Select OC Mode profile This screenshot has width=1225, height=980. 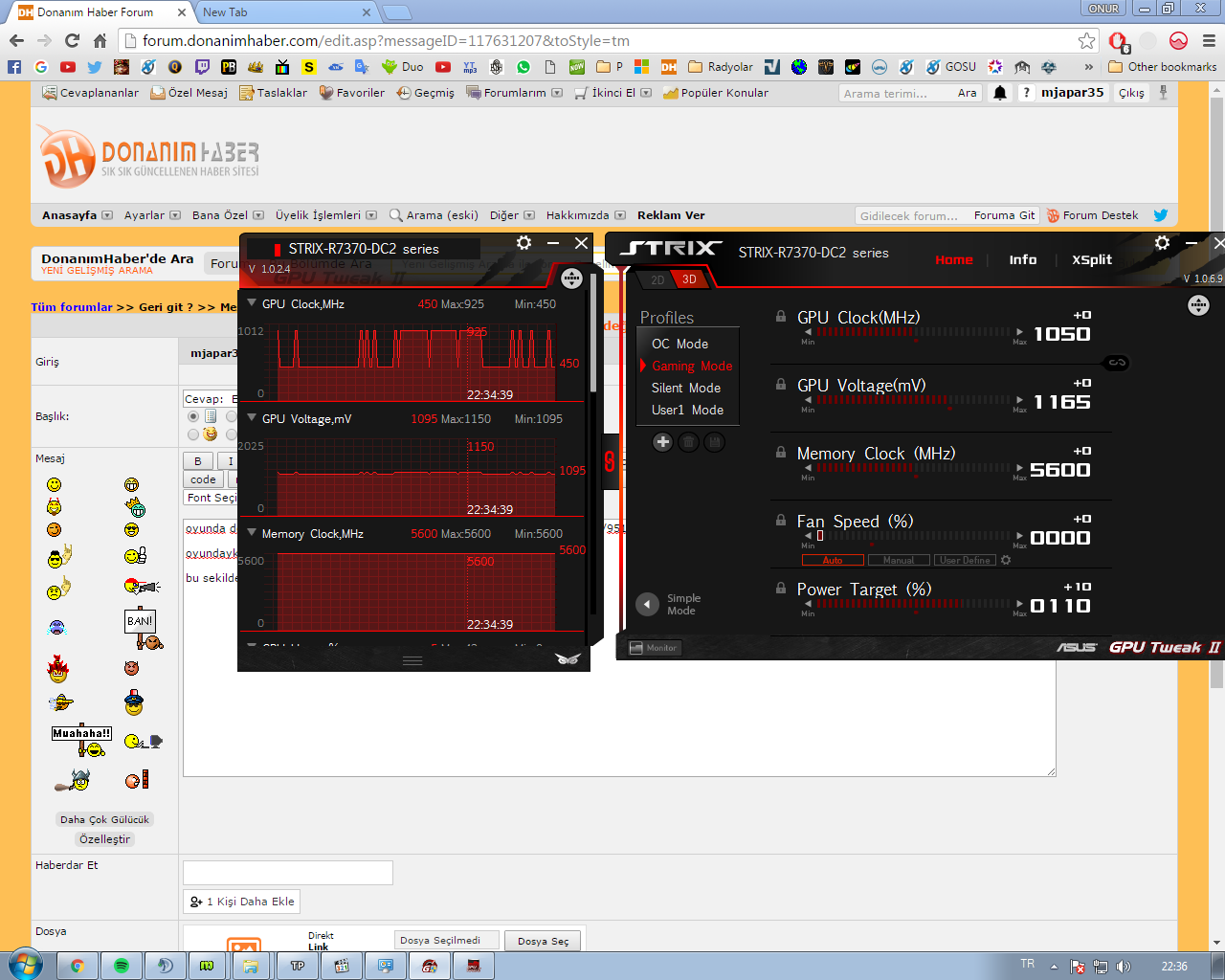(679, 344)
